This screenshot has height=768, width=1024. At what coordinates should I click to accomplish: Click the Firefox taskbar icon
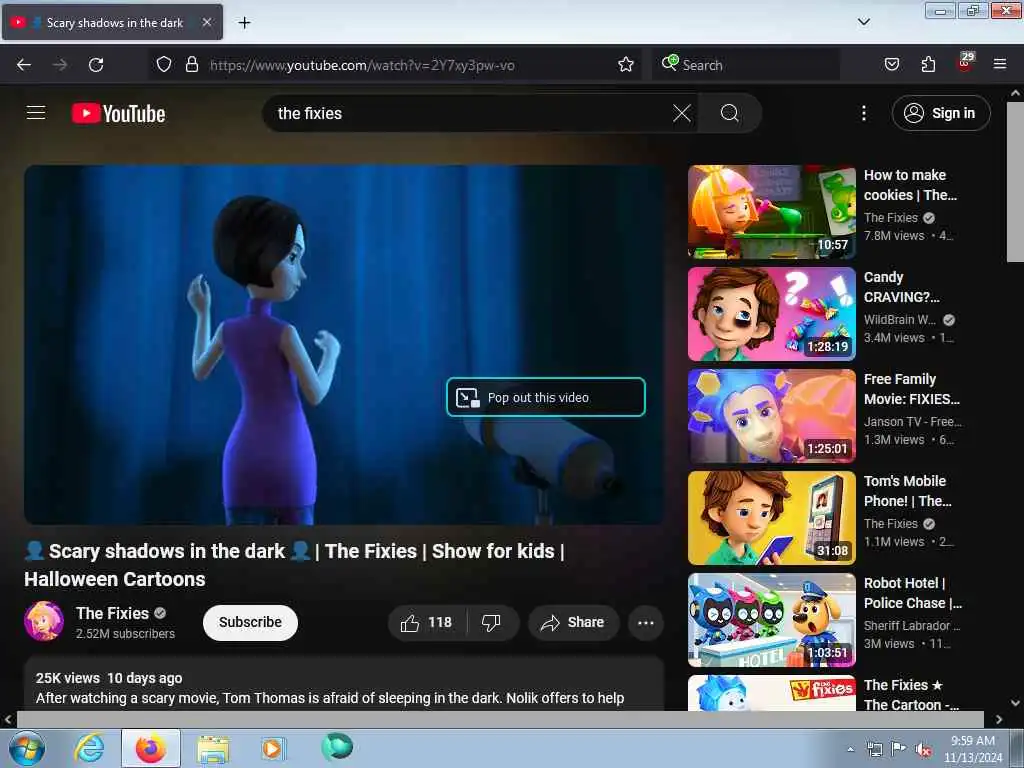151,748
